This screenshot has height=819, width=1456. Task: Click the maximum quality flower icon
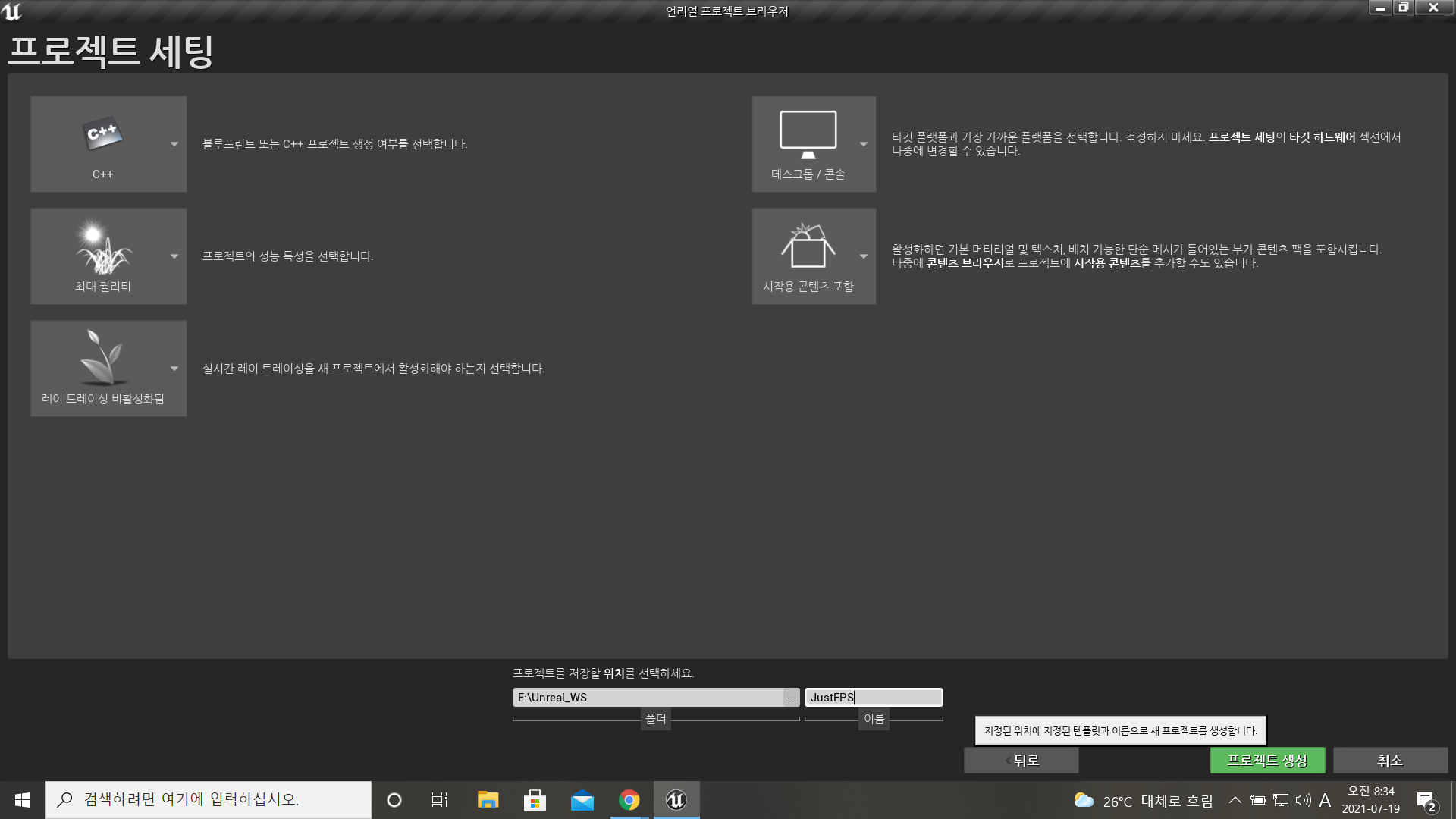[102, 248]
